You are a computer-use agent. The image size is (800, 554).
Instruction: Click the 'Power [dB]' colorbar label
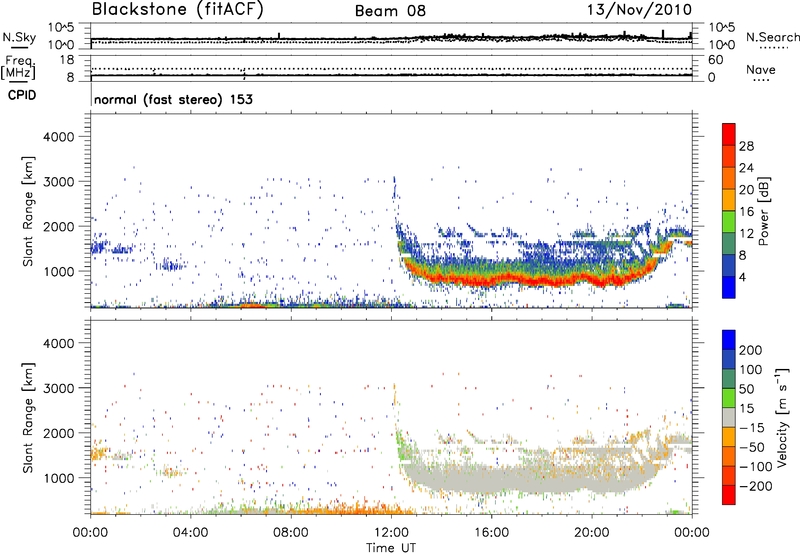[x=764, y=211]
